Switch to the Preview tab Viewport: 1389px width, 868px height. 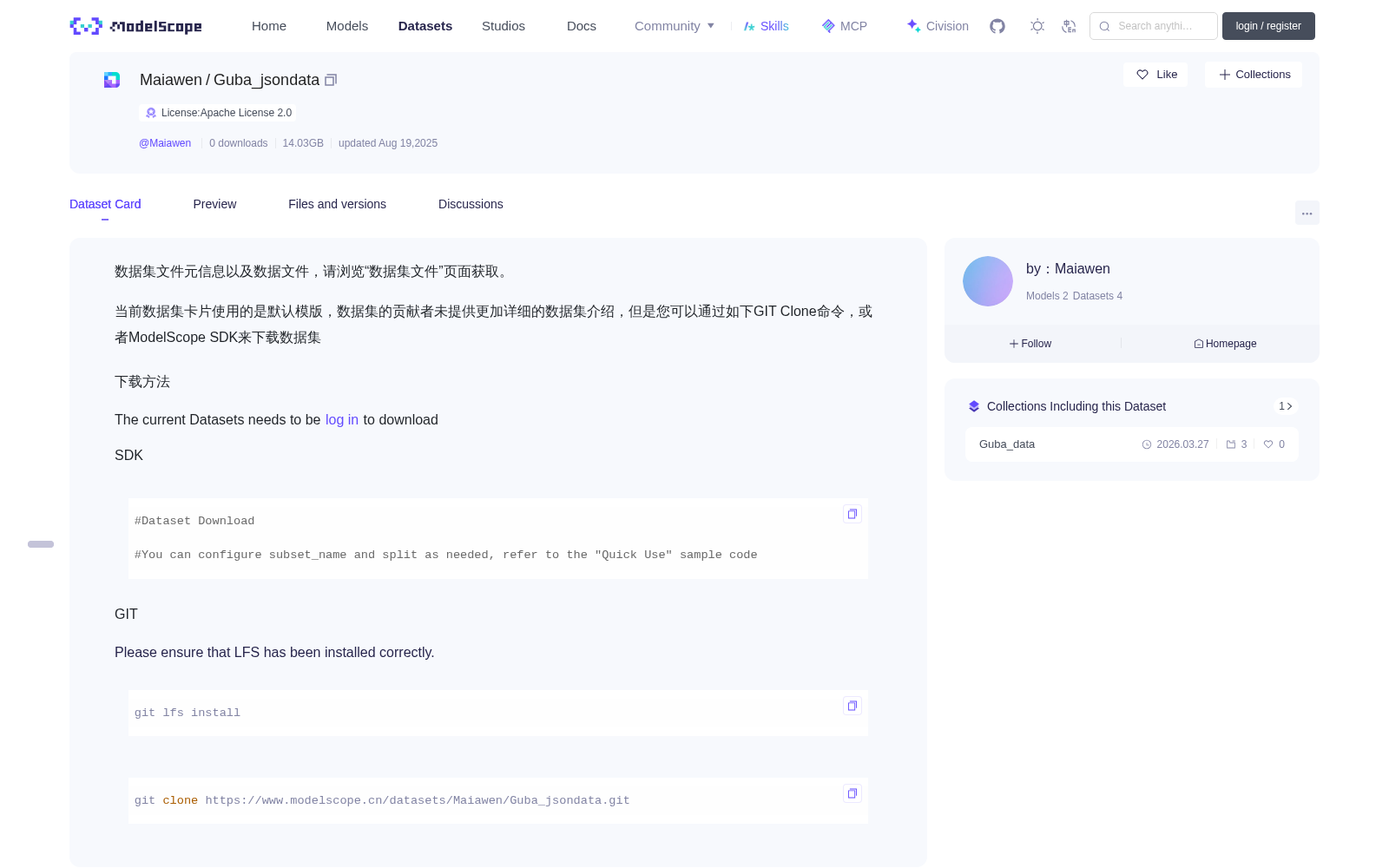214,204
